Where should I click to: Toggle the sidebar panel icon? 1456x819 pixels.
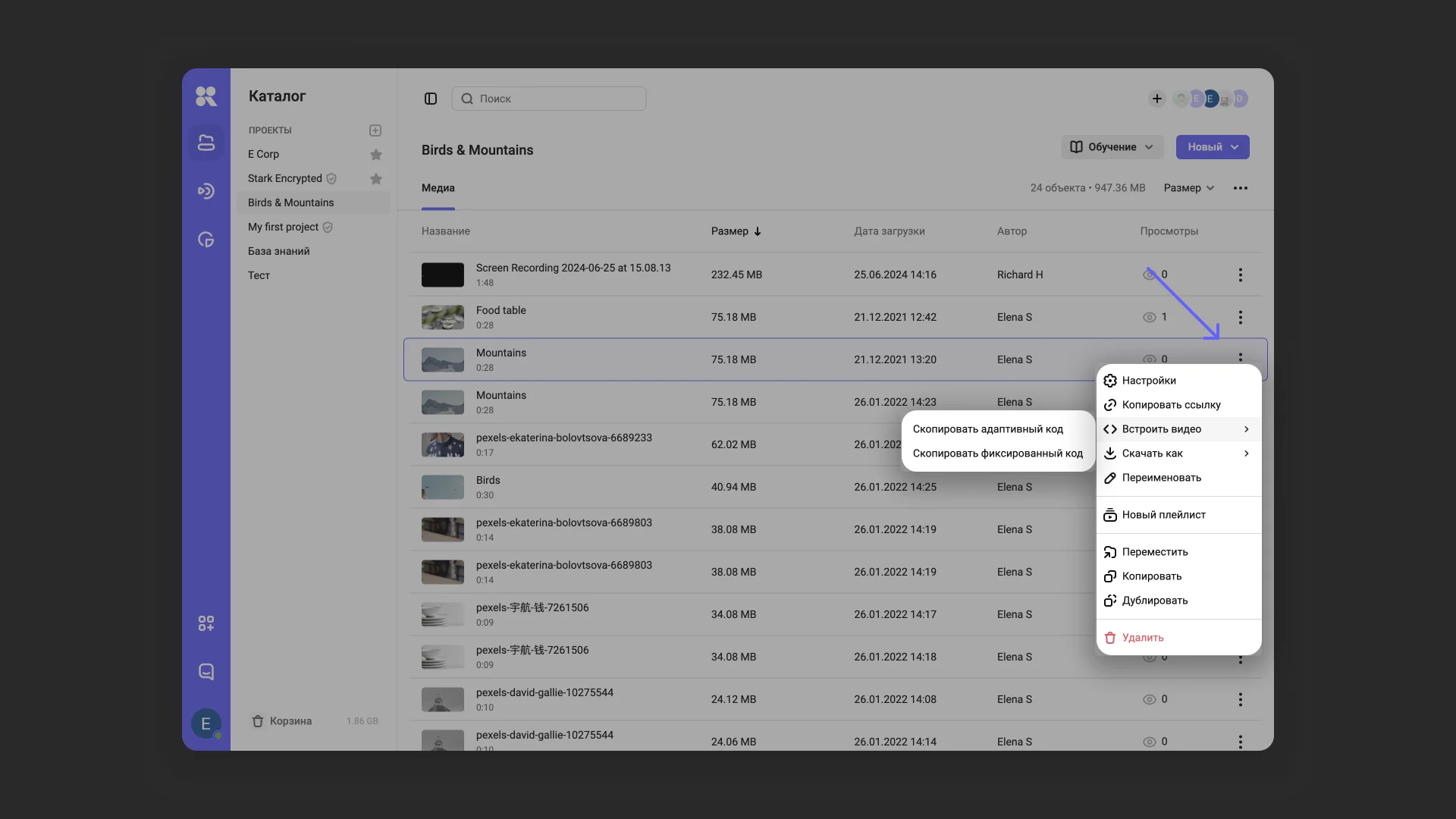pos(431,99)
